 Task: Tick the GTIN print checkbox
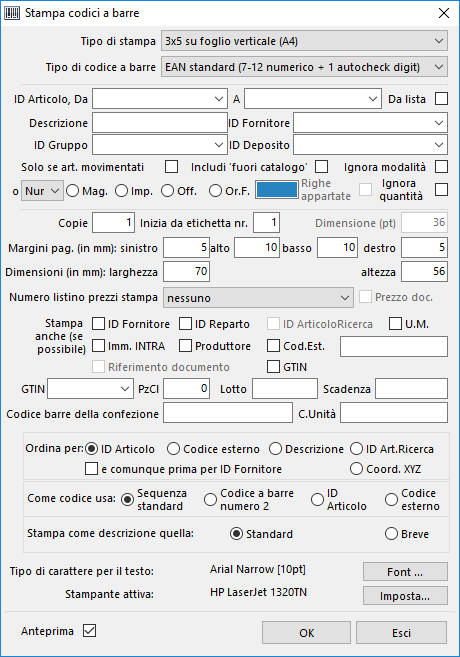(x=273, y=367)
